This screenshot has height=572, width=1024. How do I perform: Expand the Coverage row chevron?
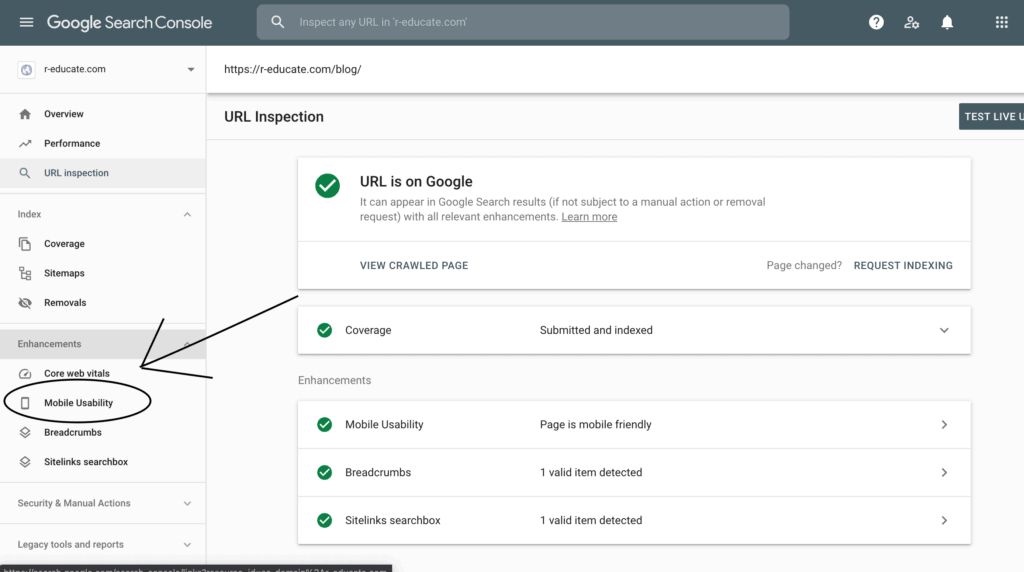tap(944, 330)
